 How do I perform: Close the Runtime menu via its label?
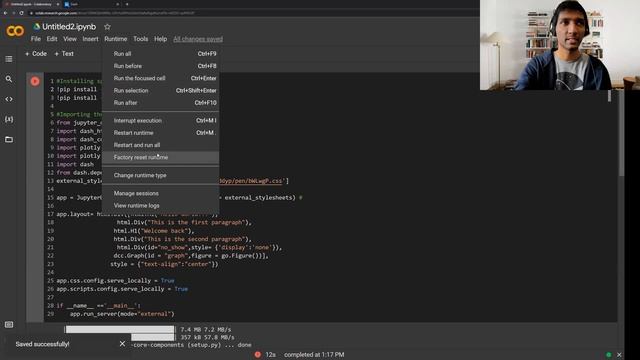tap(116, 39)
